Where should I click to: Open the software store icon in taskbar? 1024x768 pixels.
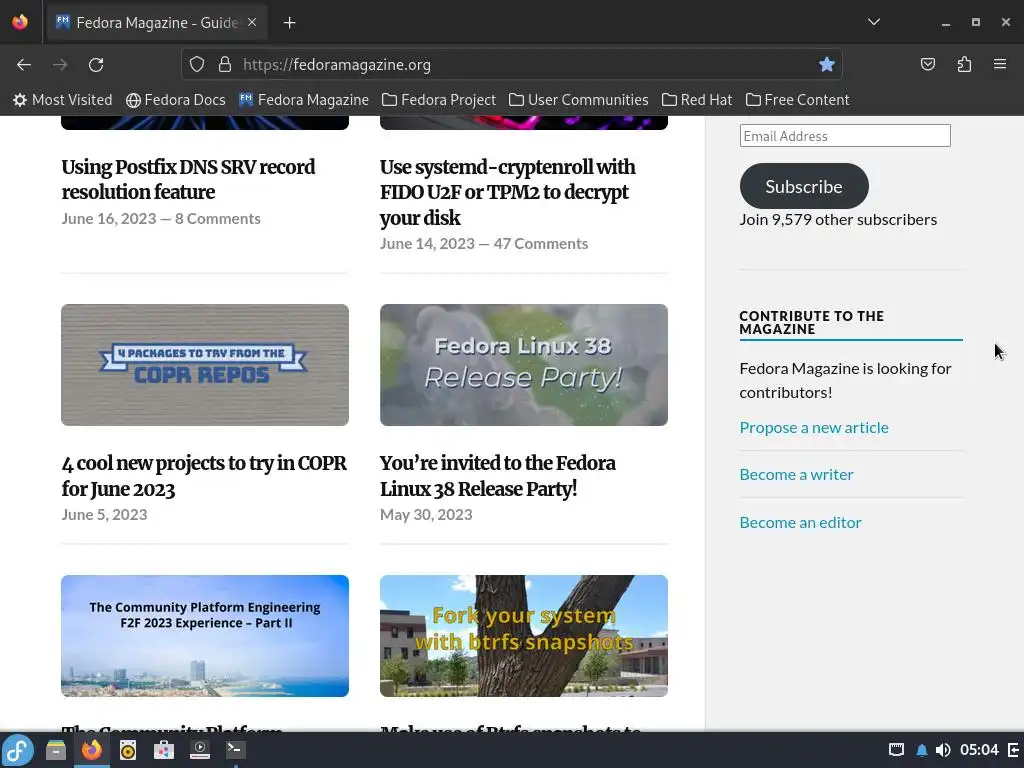(164, 750)
